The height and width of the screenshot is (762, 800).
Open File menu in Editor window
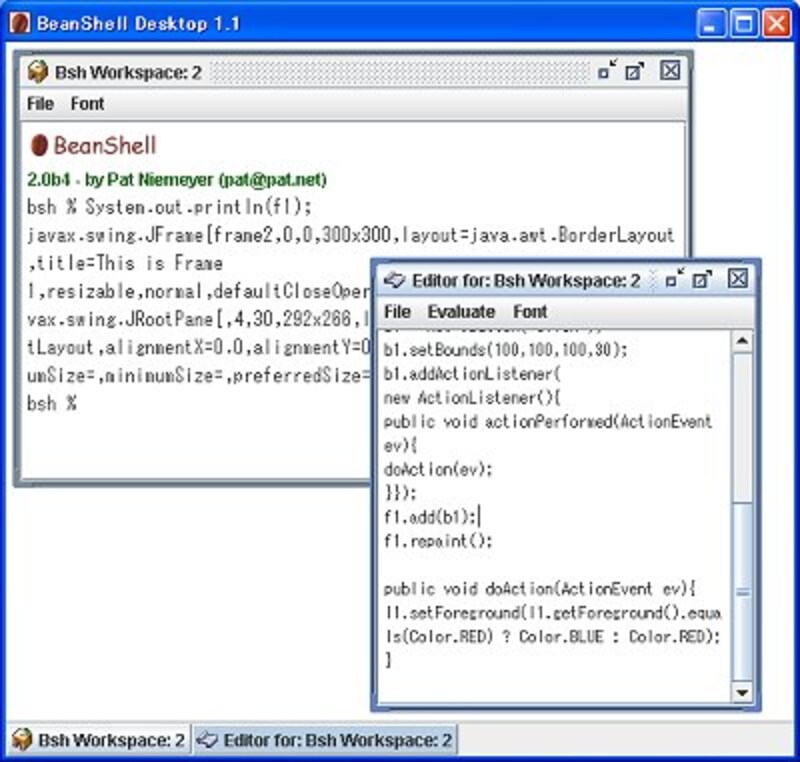397,311
